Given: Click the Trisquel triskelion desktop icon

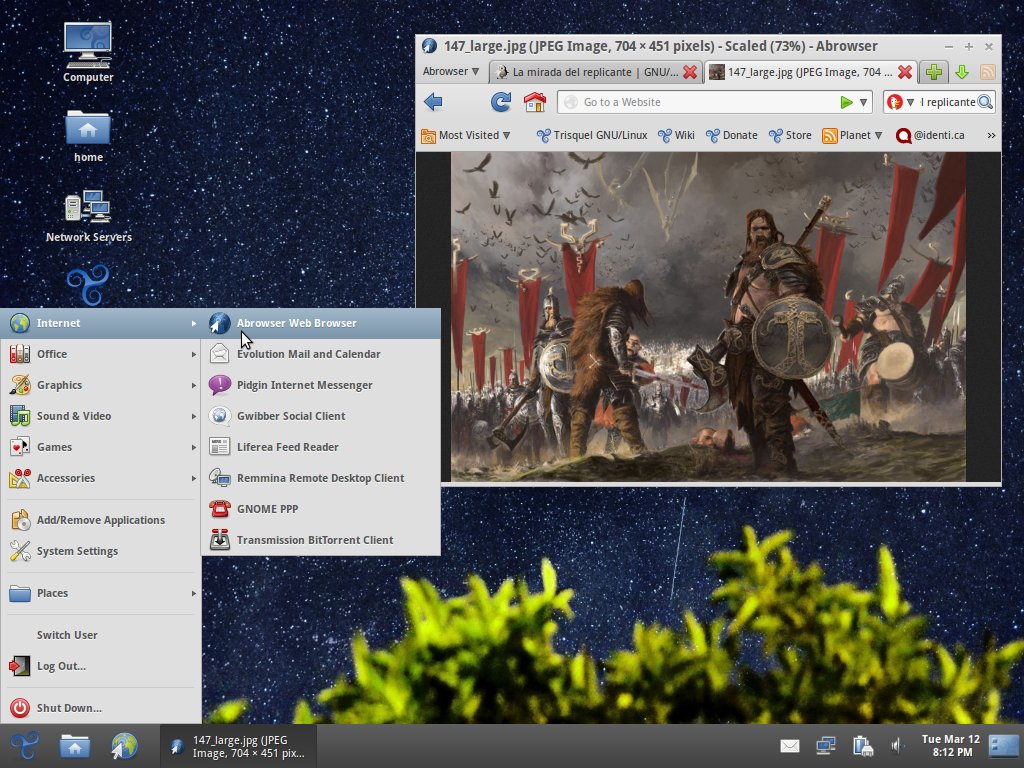Looking at the screenshot, I should click(88, 285).
